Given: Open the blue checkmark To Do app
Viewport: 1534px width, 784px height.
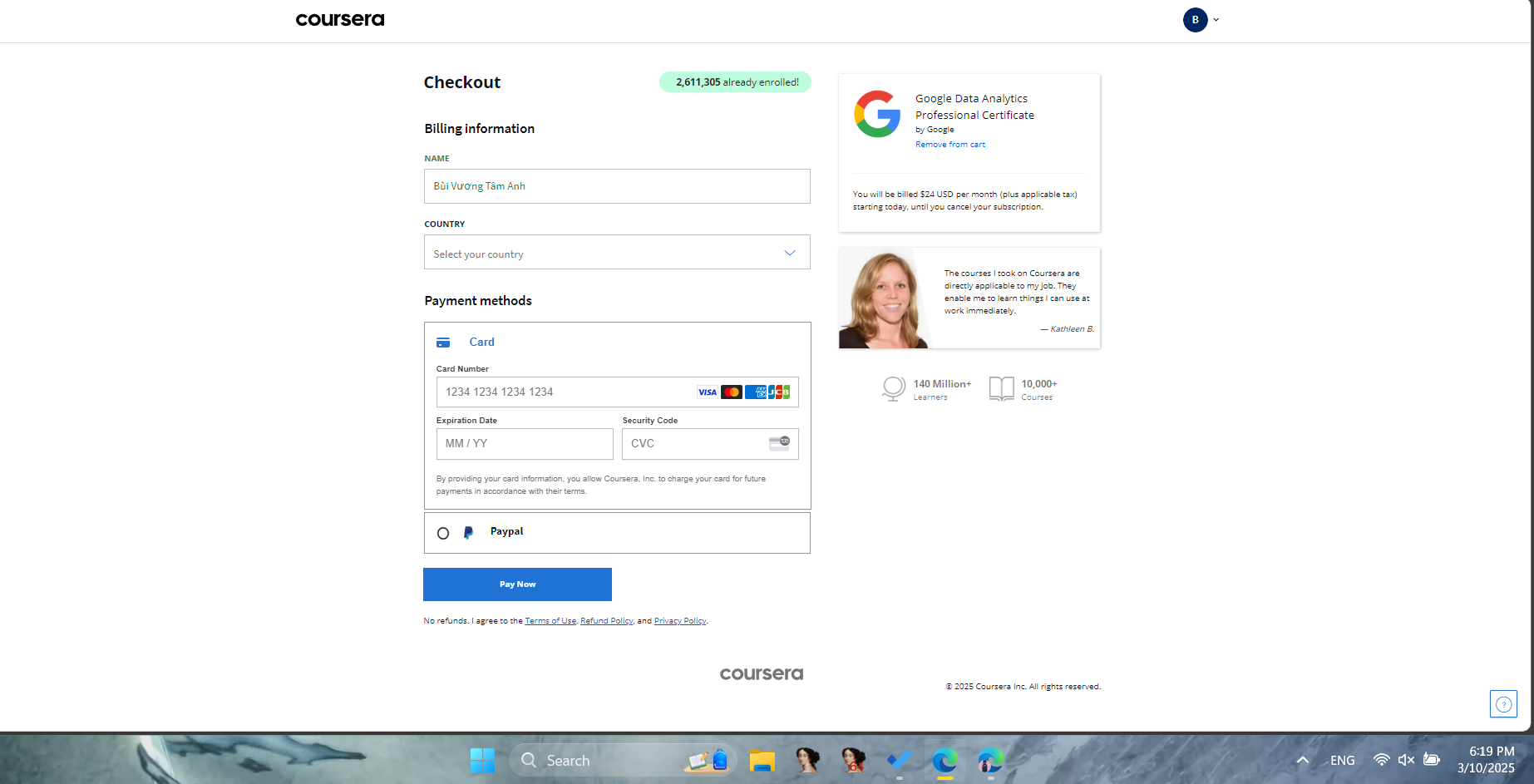Looking at the screenshot, I should tap(899, 760).
